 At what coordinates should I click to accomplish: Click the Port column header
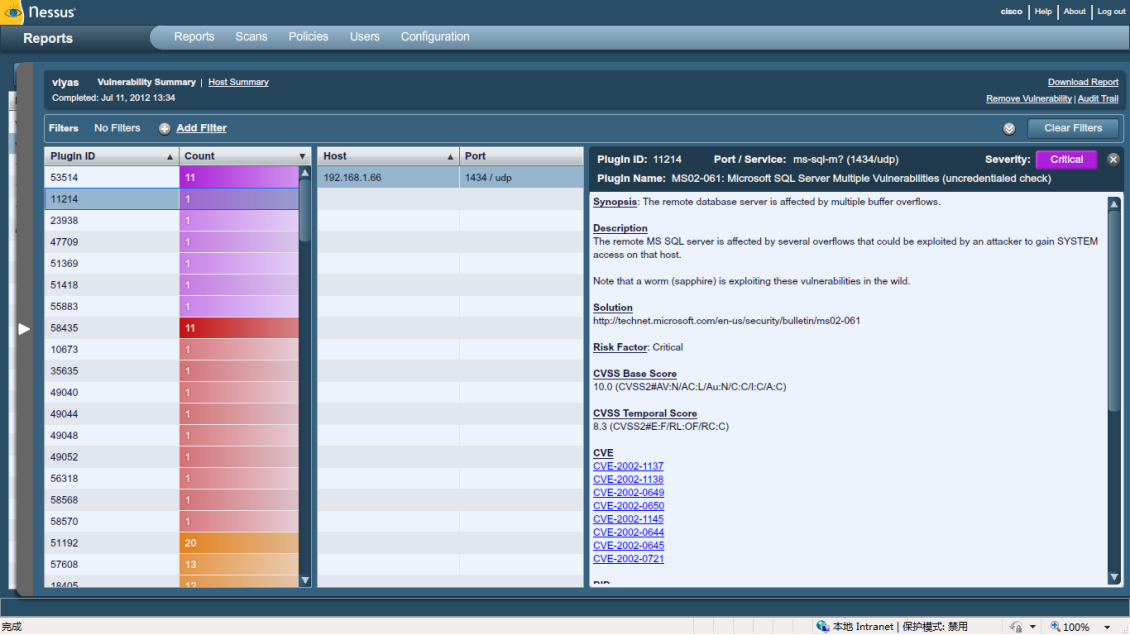point(521,156)
